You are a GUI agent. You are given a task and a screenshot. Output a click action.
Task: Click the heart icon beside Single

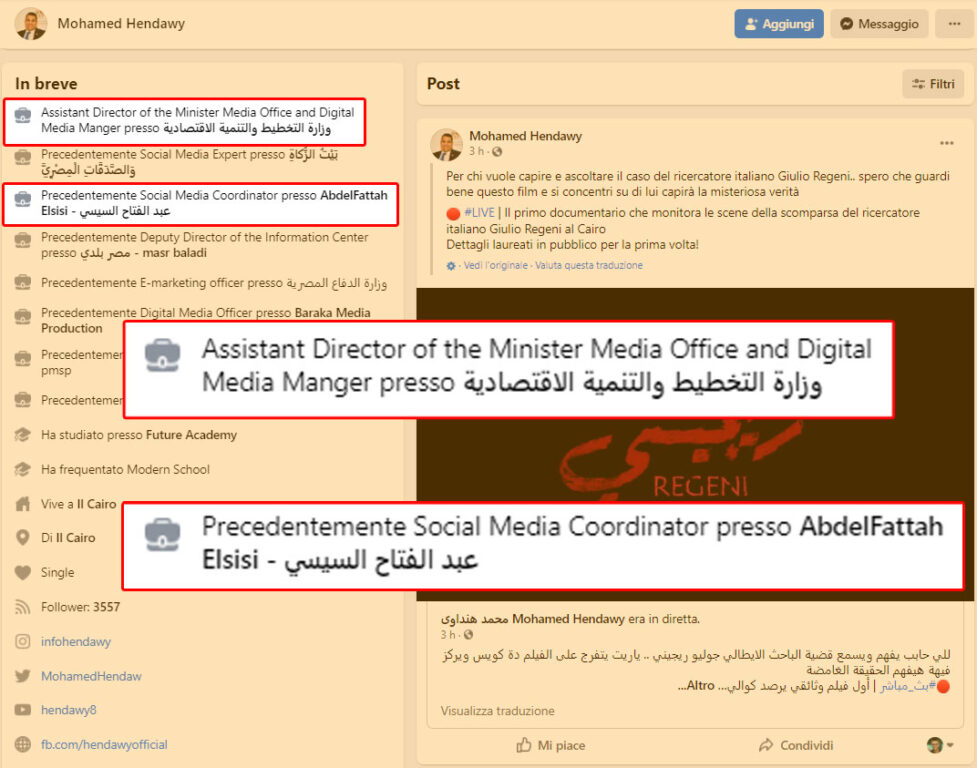click(x=22, y=572)
